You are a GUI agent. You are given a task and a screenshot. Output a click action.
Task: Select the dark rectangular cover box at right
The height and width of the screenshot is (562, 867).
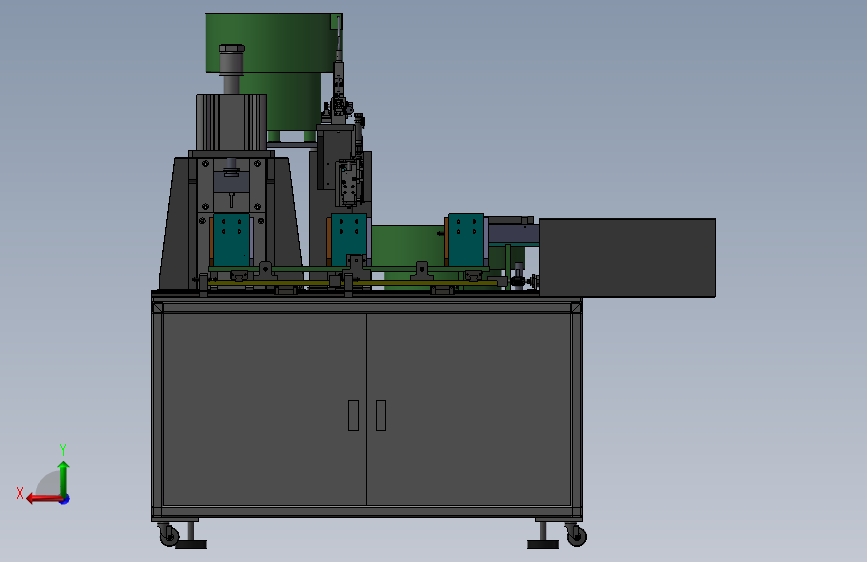[627, 258]
